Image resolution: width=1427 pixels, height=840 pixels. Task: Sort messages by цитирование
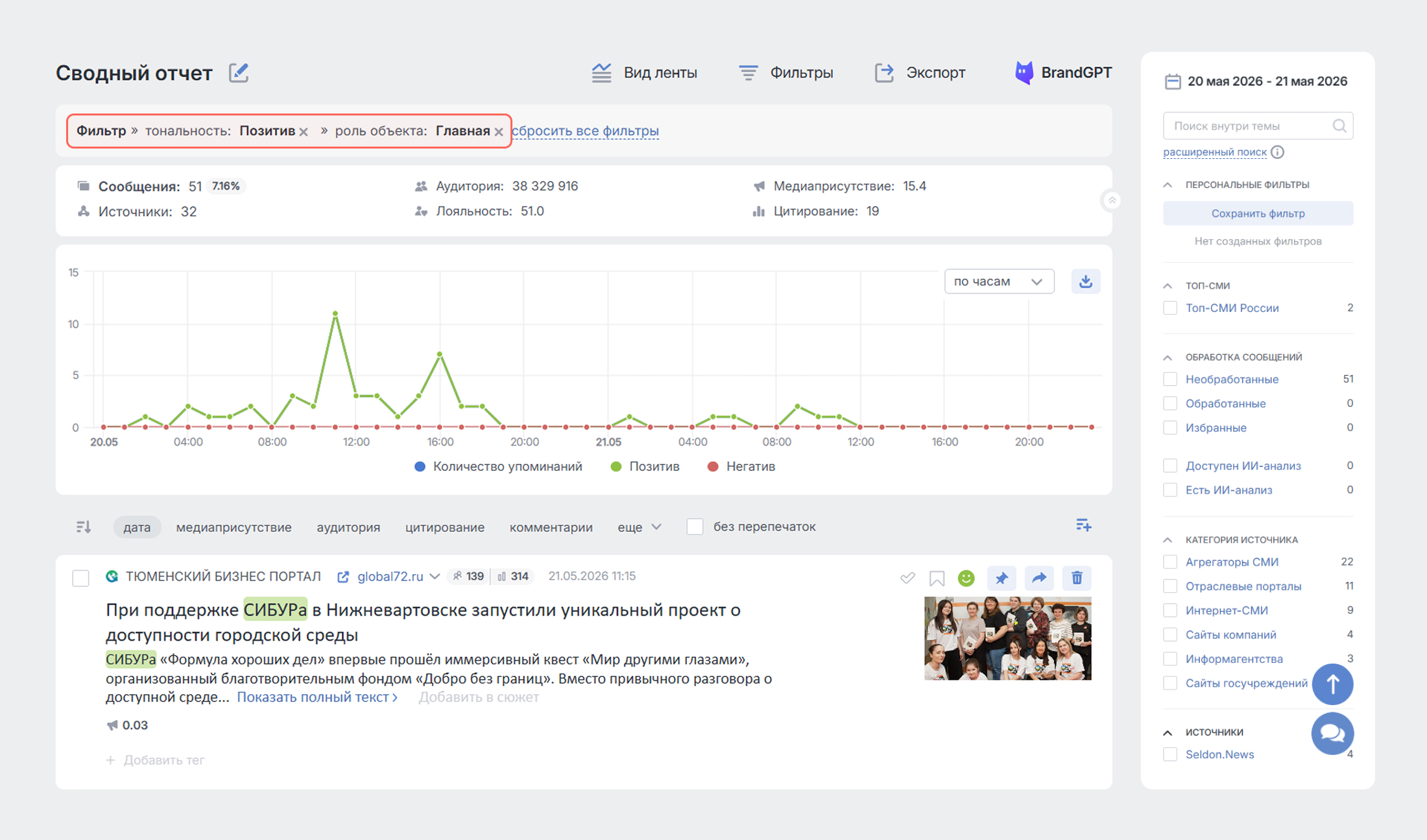[x=445, y=527]
